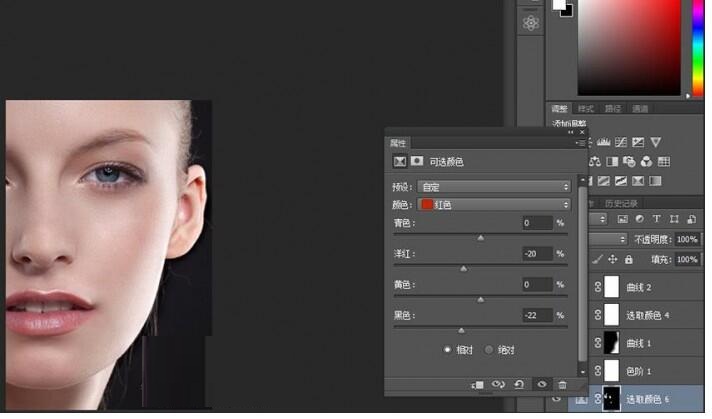Select the 相对 (Relative) radio button
The height and width of the screenshot is (419, 712).
[x=447, y=349]
